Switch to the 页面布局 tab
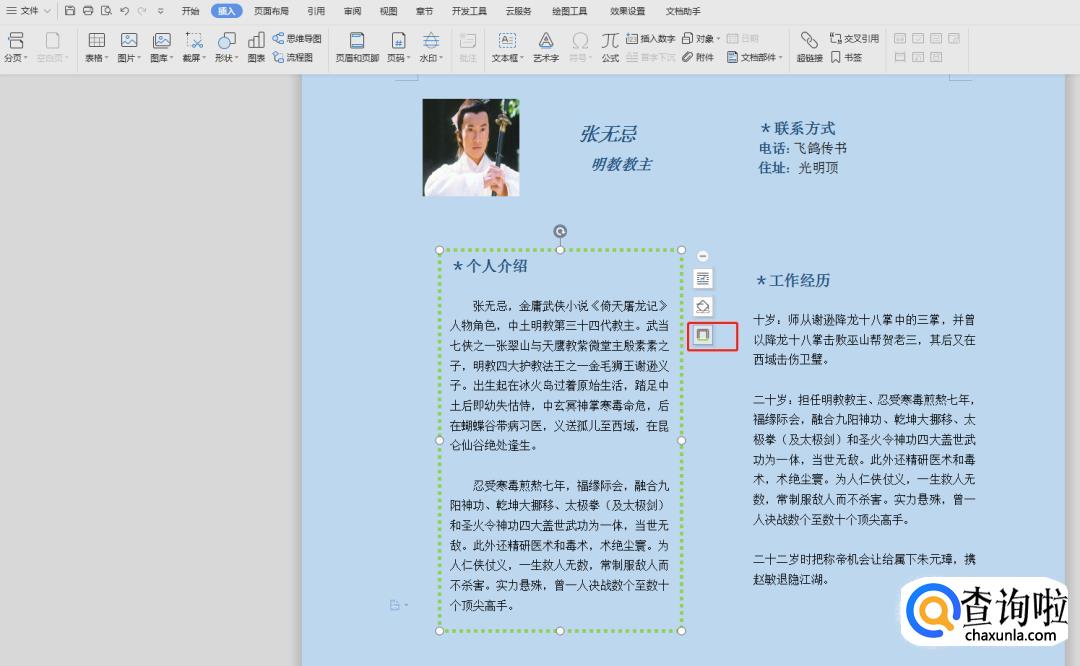The image size is (1080, 666). click(x=271, y=11)
